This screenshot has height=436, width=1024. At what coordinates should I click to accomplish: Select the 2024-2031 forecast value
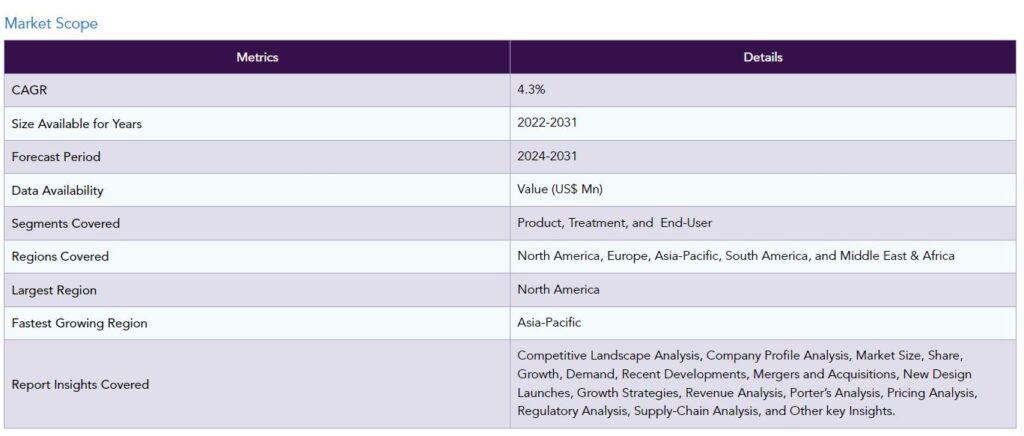[547, 156]
